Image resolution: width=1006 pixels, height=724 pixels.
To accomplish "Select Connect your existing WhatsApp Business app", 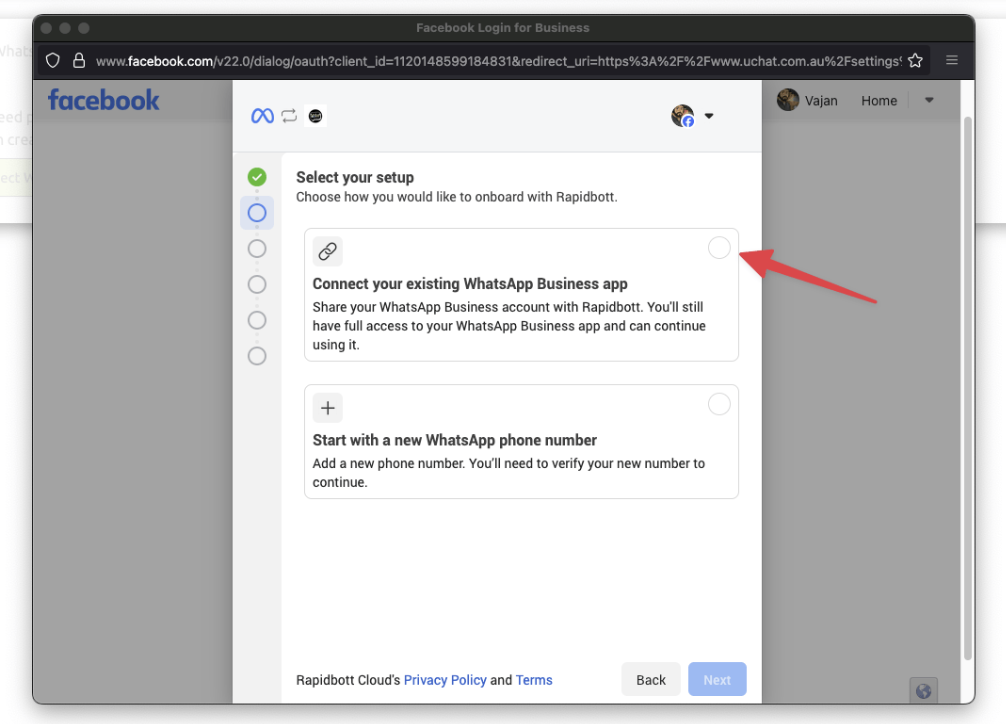I will coord(719,248).
